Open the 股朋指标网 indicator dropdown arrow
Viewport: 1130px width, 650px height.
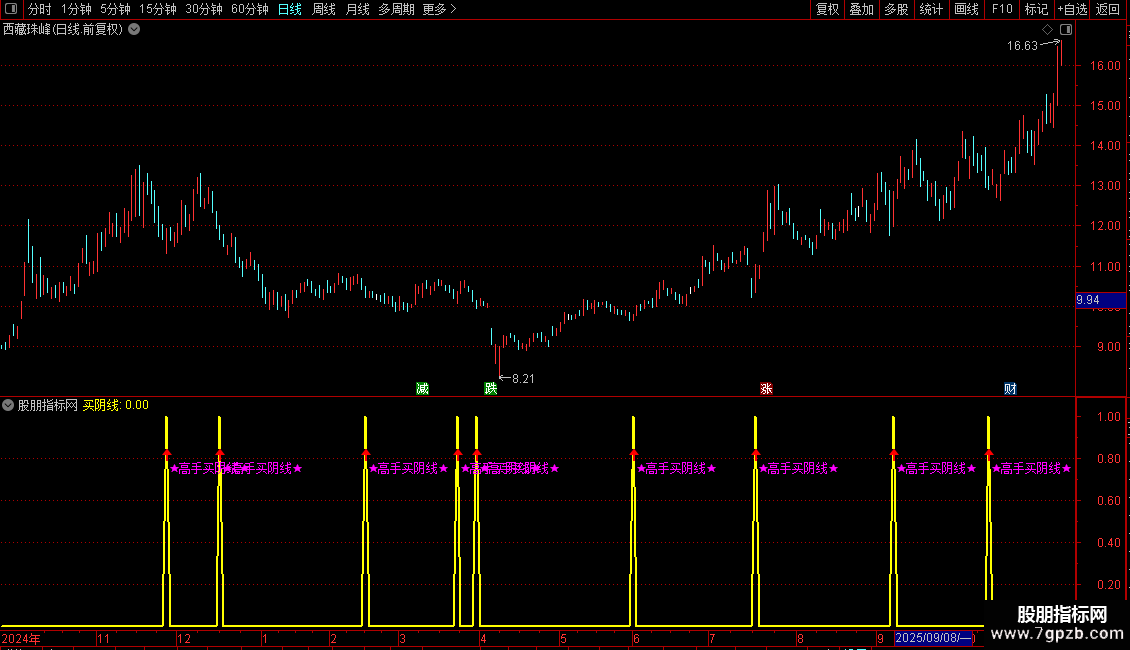(8, 405)
